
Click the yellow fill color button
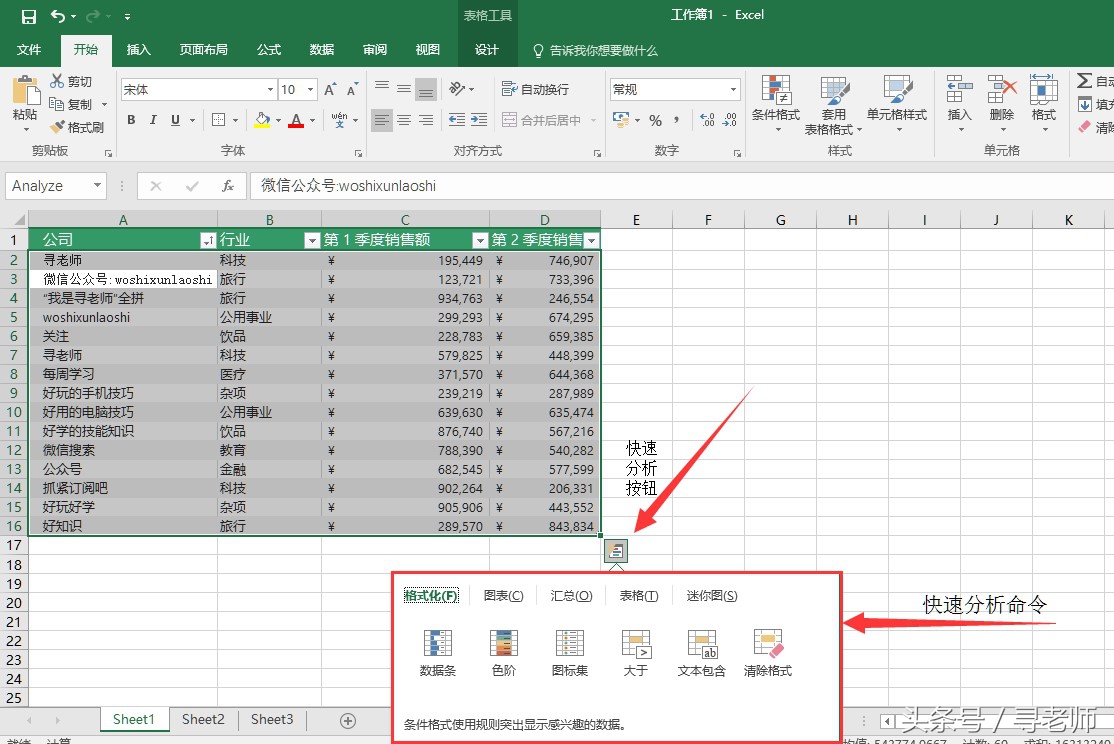click(262, 120)
